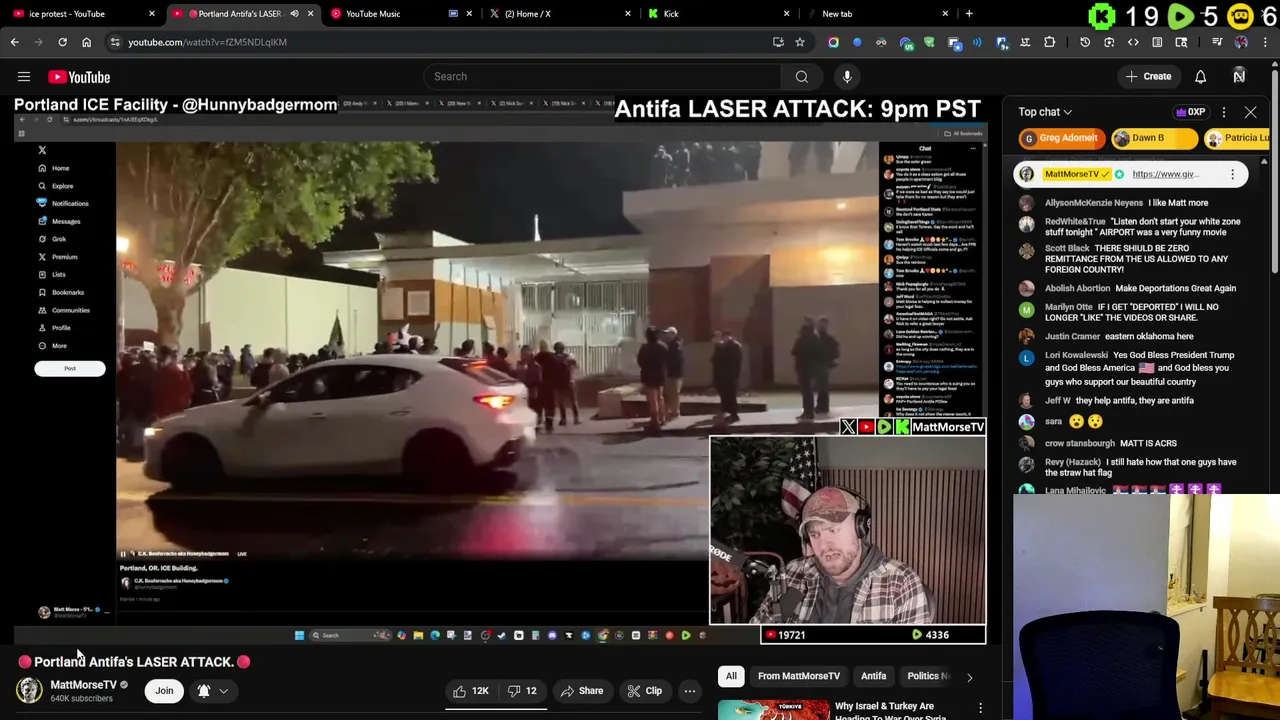Toggle channel notification bell beside Join
The image size is (1280, 720).
[204, 691]
